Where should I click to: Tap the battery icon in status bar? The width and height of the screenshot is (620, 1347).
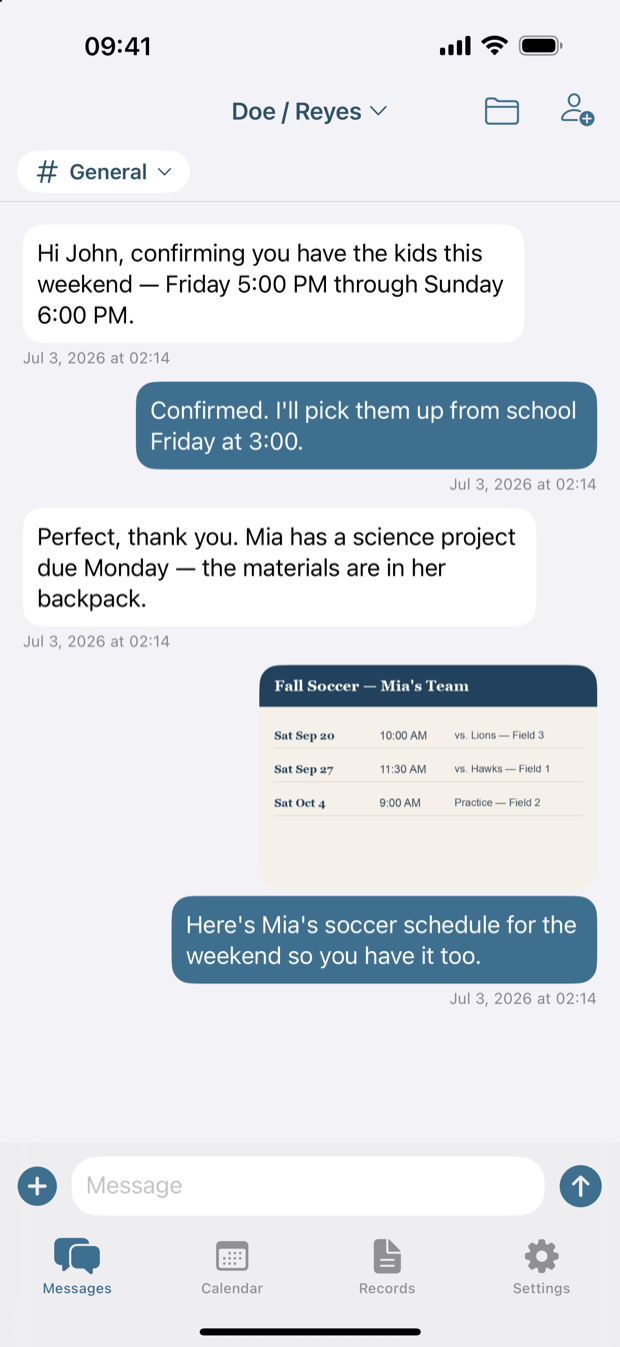(541, 46)
